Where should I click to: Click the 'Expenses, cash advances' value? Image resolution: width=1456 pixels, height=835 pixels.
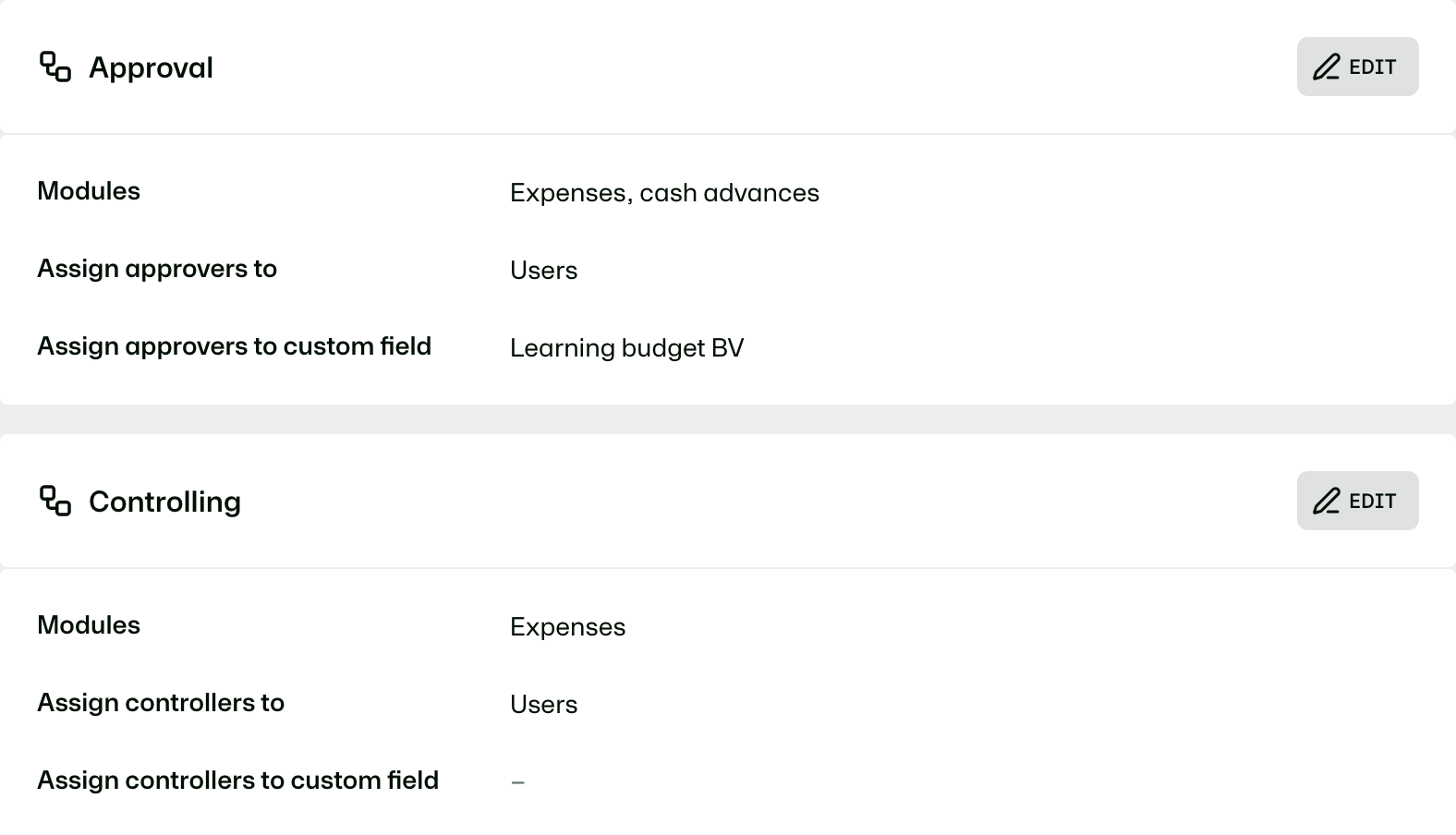(664, 192)
